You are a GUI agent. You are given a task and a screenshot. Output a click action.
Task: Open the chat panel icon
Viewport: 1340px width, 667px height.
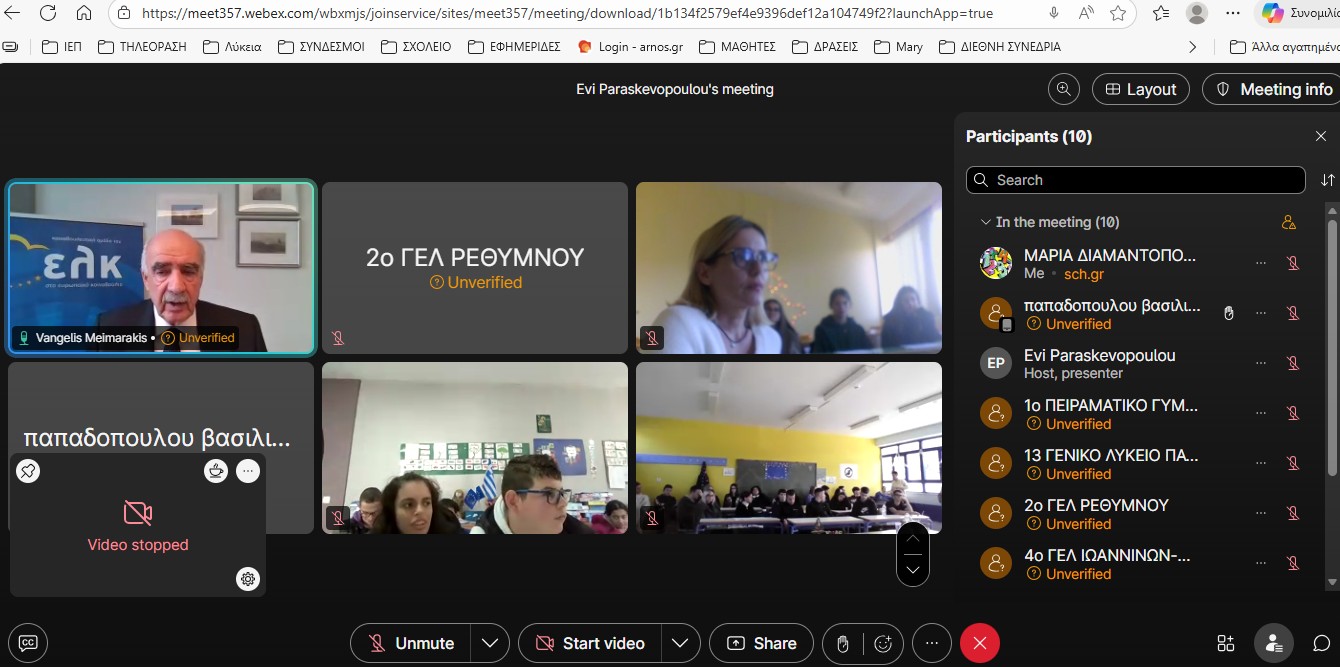(x=1321, y=643)
